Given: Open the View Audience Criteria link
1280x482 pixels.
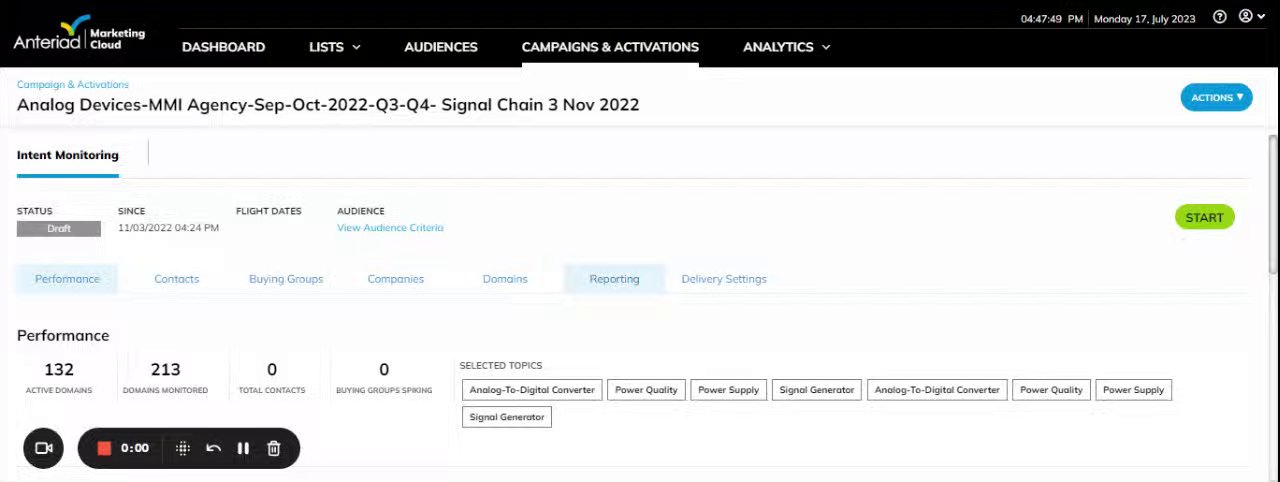Looking at the screenshot, I should (x=390, y=228).
